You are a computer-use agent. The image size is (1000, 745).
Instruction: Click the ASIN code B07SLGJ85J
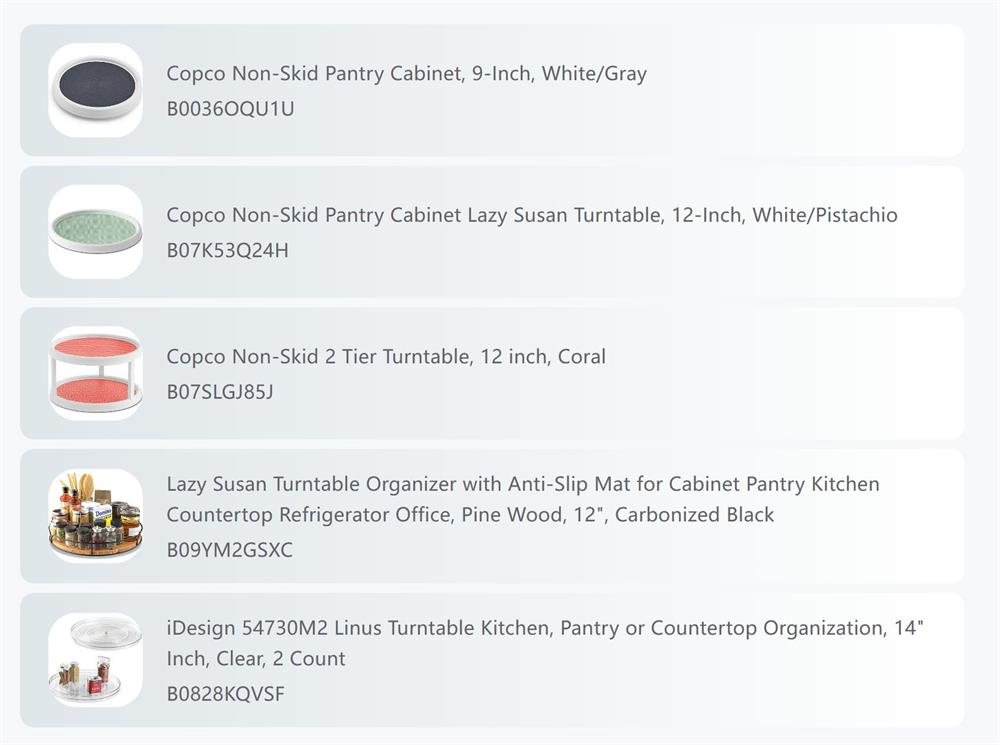(x=220, y=392)
